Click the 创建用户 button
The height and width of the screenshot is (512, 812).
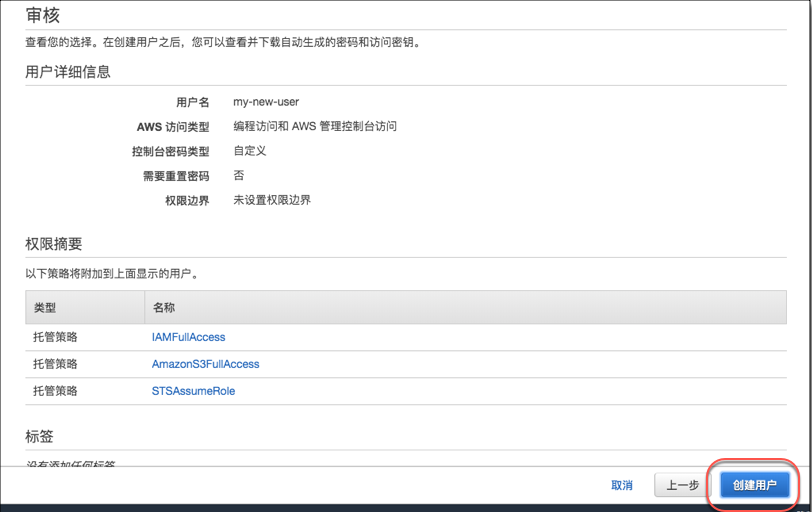tap(754, 485)
